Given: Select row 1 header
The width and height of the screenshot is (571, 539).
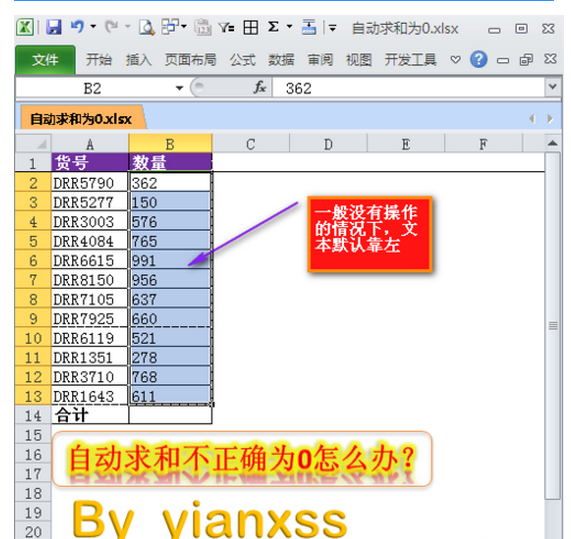Looking at the screenshot, I should click(x=33, y=163).
